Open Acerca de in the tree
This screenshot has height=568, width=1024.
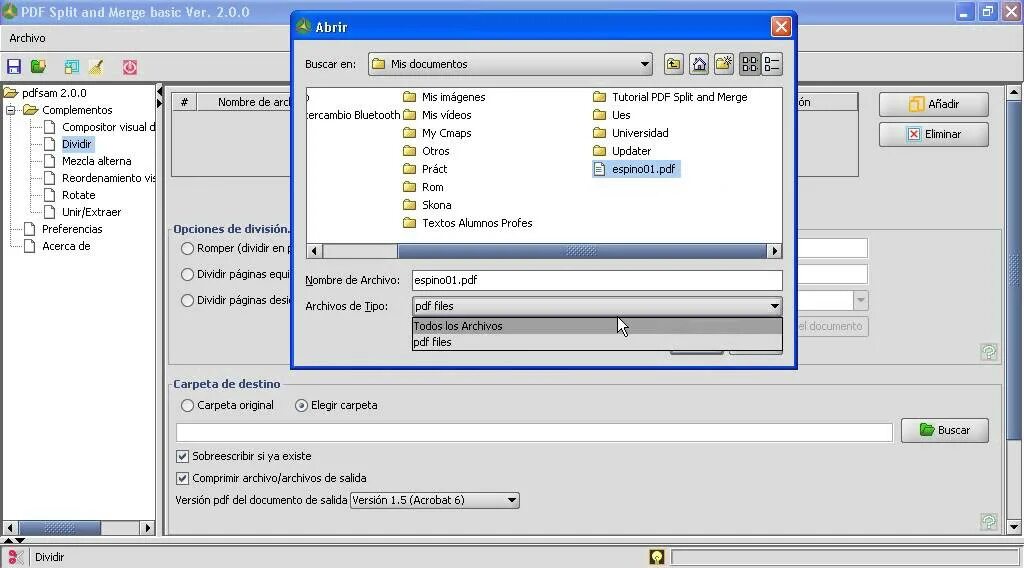point(66,245)
